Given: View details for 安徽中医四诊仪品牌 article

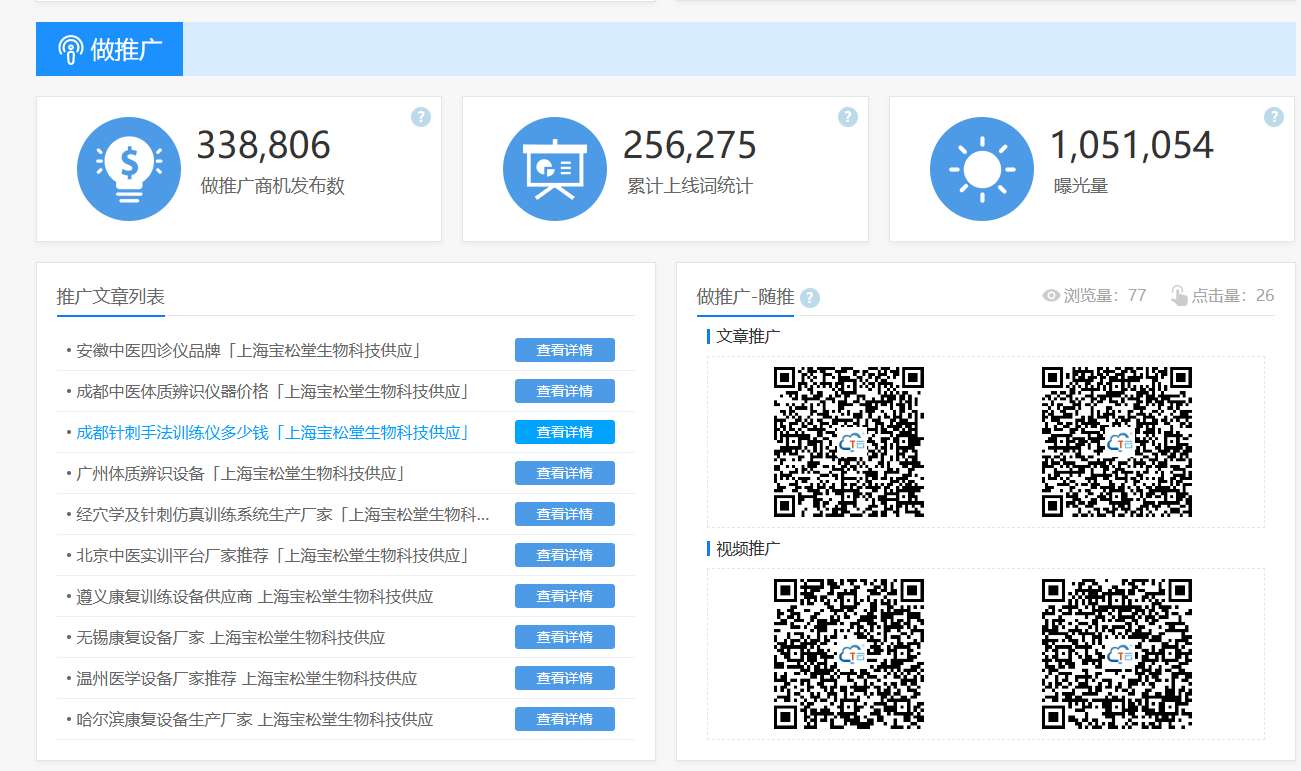Looking at the screenshot, I should tap(565, 350).
